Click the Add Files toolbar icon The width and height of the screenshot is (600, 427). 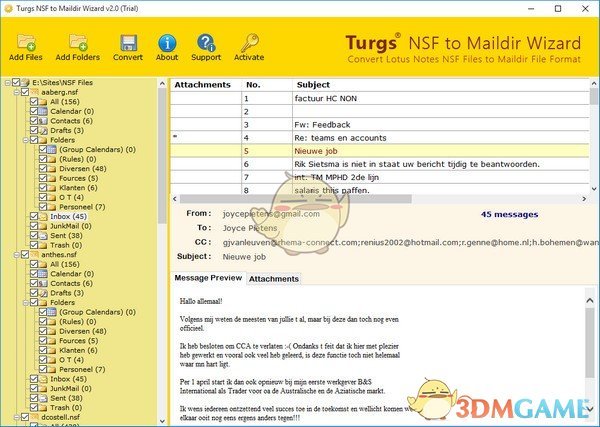point(26,42)
